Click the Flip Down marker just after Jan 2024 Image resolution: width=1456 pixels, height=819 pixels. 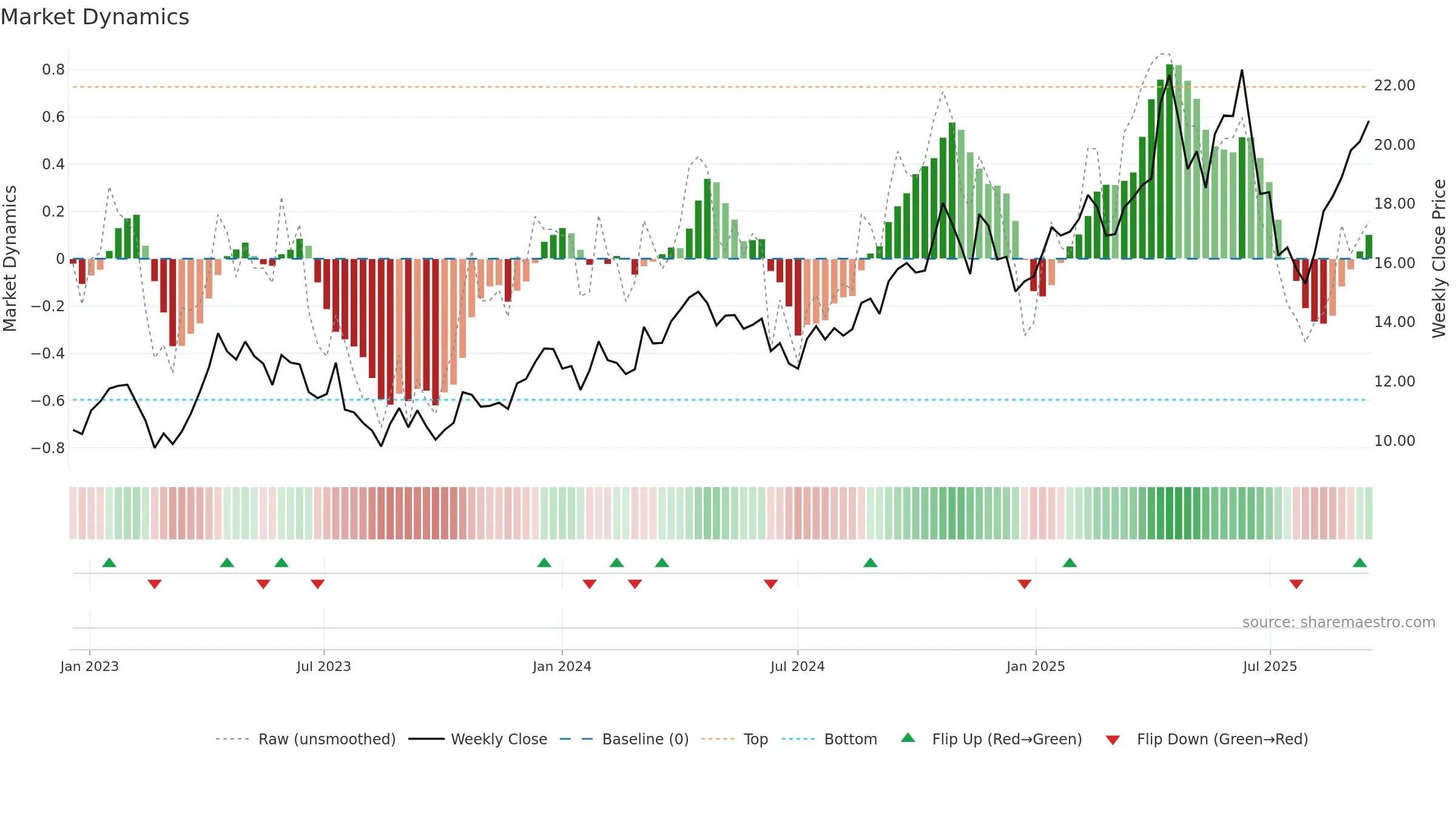pyautogui.click(x=590, y=584)
